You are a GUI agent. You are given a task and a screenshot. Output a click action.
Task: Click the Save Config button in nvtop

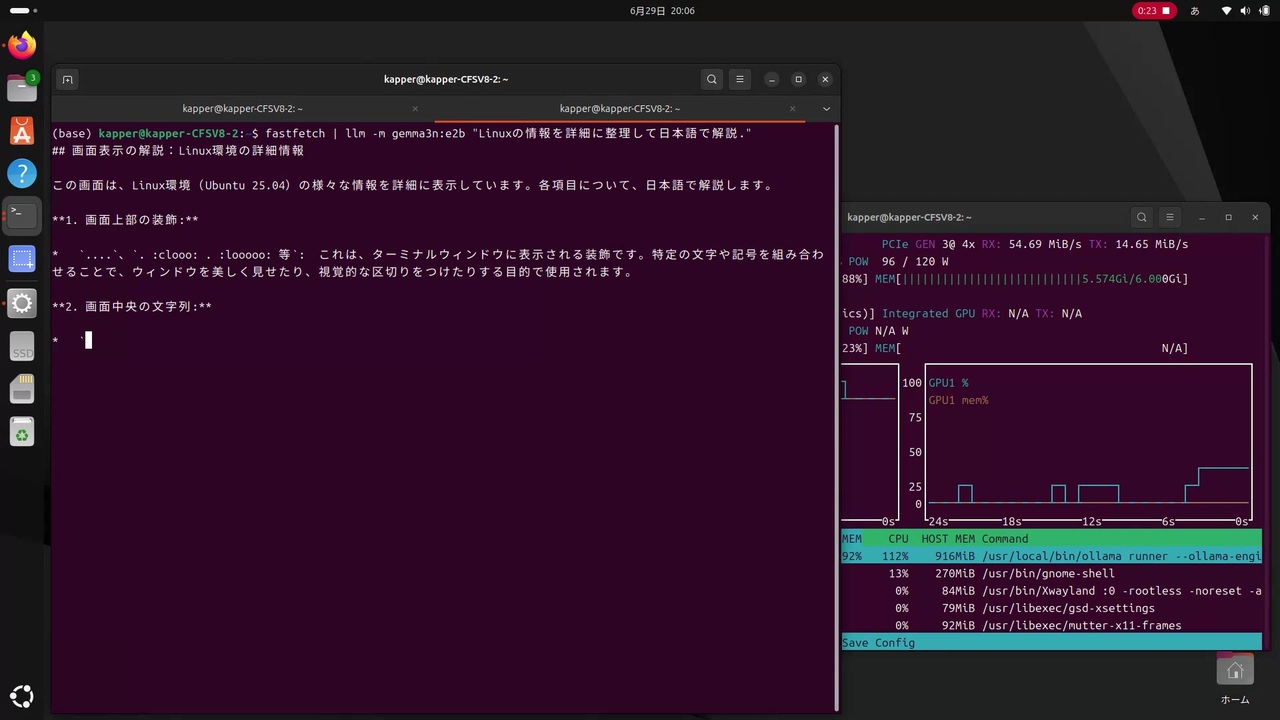coord(877,642)
